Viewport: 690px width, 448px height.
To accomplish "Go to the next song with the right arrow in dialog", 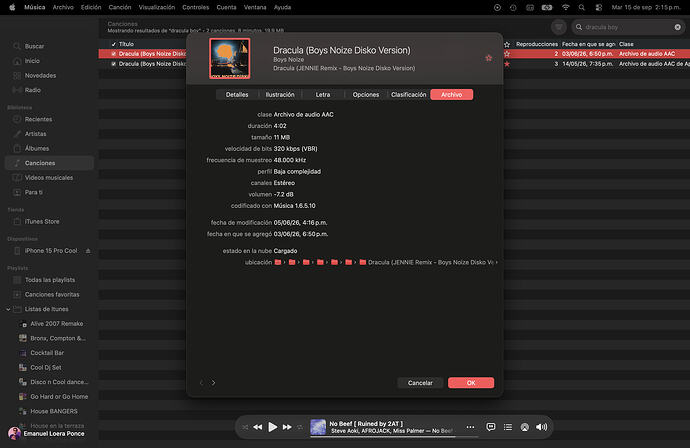I will tap(213, 382).
